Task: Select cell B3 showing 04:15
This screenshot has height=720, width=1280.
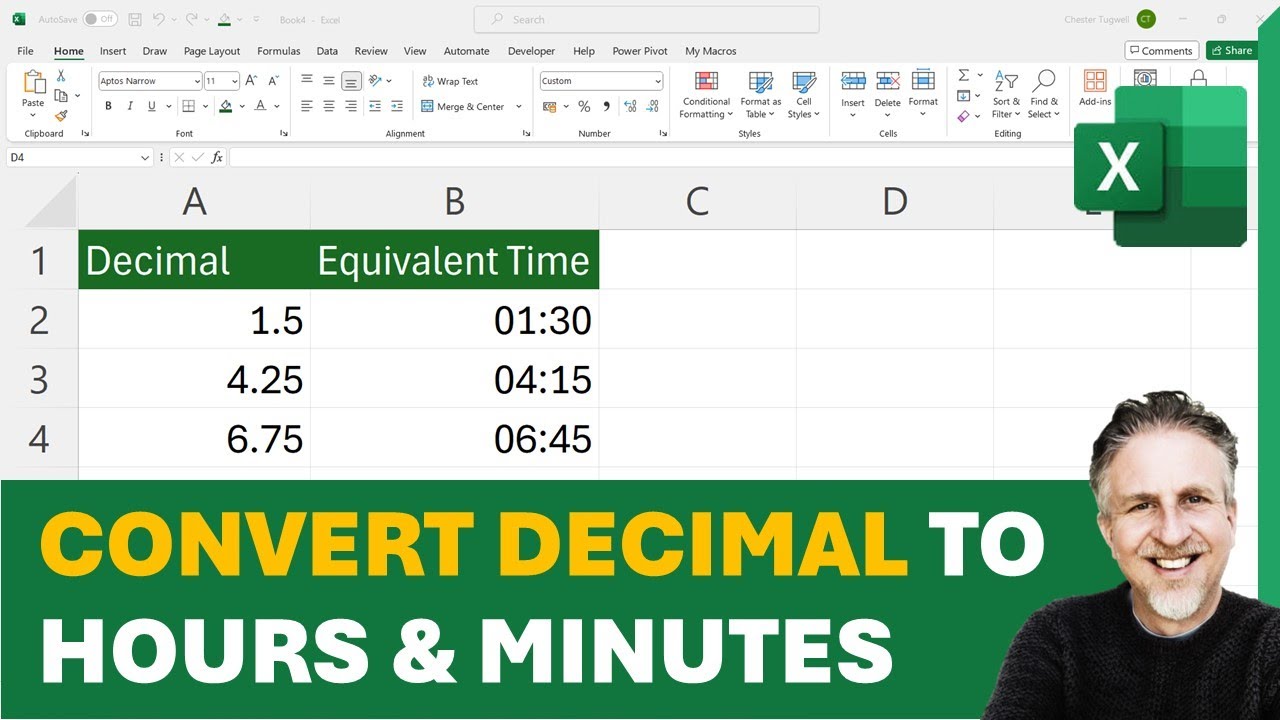Action: [455, 380]
